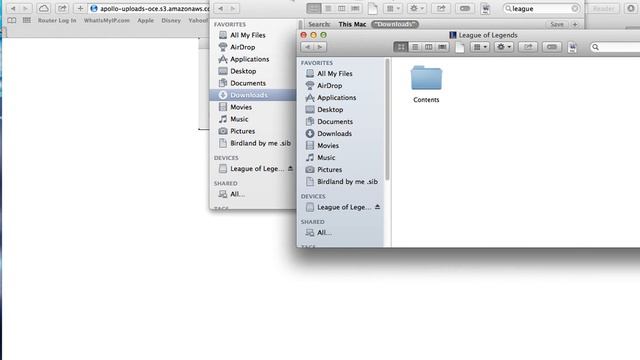The height and width of the screenshot is (360, 640).
Task: Click the Safari address bar
Action: click(149, 9)
